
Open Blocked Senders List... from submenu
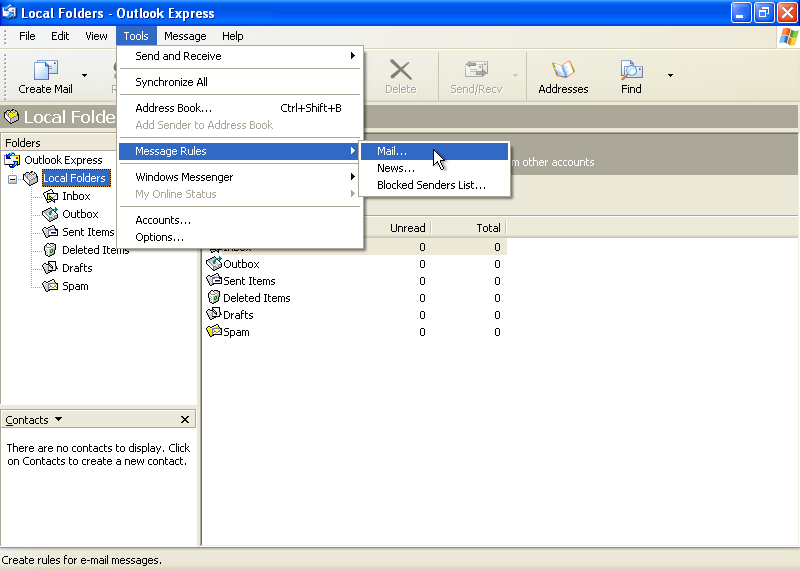pos(434,185)
